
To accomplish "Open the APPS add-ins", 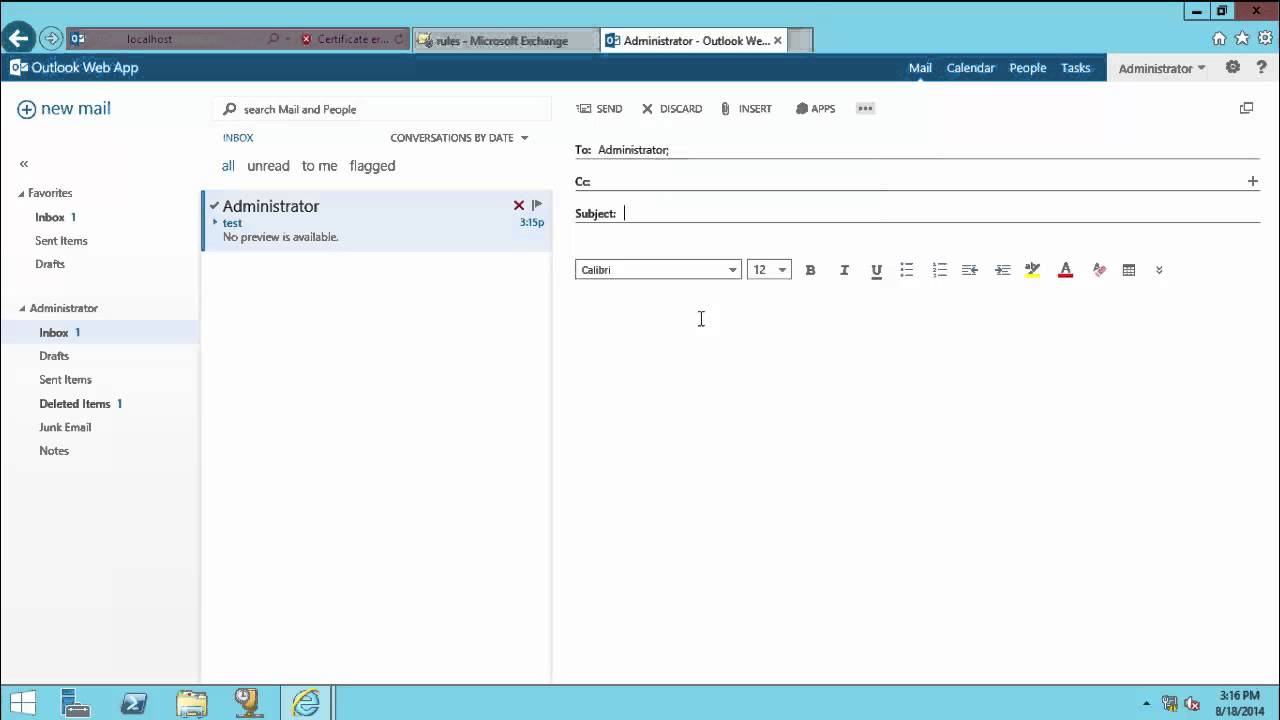I will pyautogui.click(x=815, y=108).
